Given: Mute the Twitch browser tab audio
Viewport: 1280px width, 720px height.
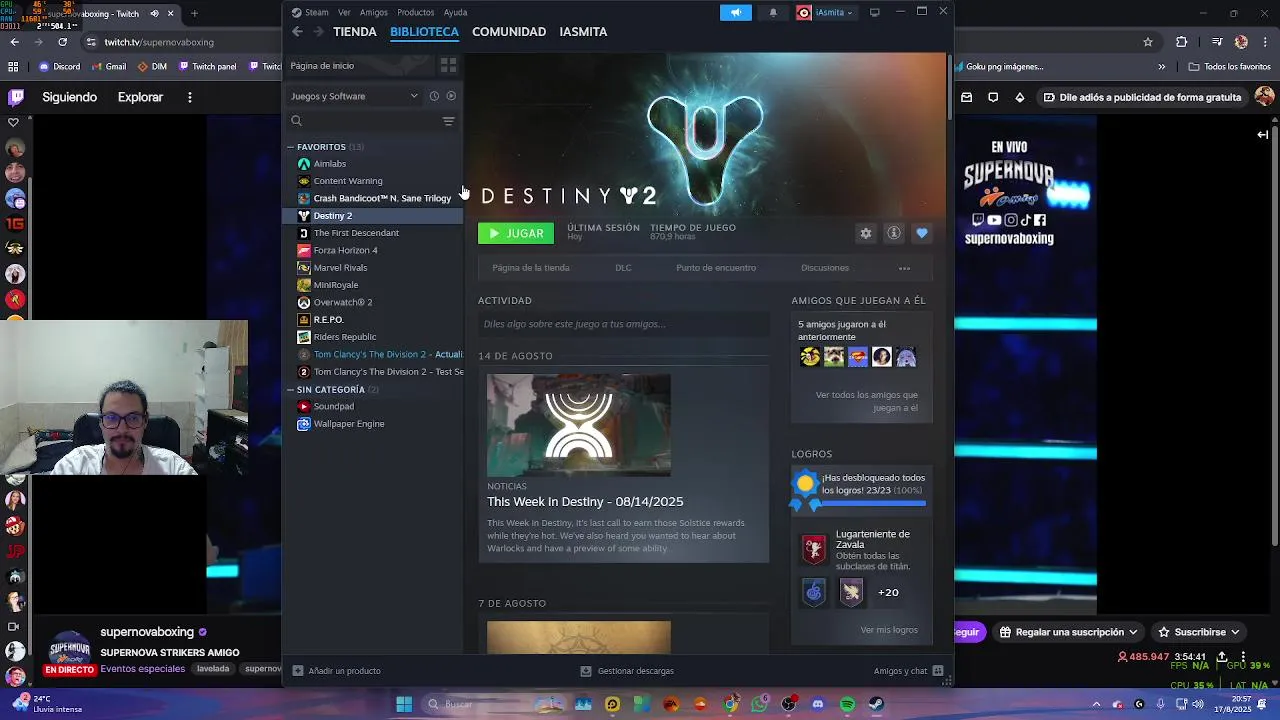Looking at the screenshot, I should click(154, 14).
